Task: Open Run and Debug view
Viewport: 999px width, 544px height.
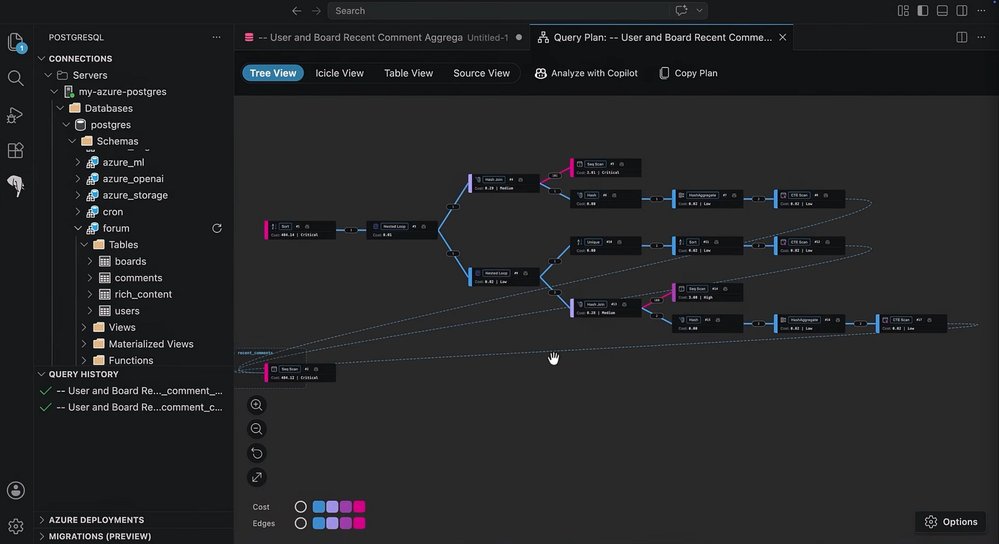Action: (15, 115)
